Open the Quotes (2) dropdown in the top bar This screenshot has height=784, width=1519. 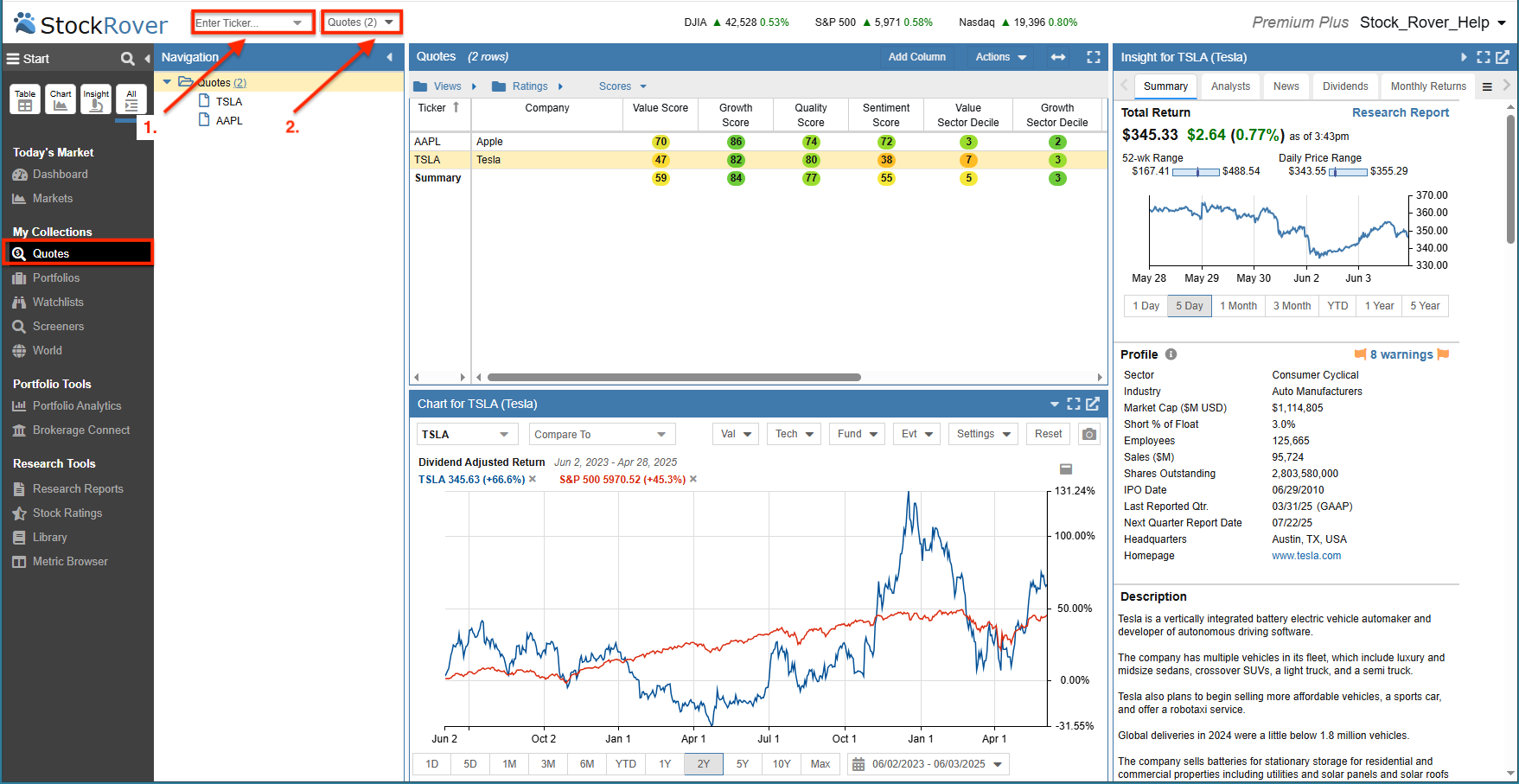click(x=361, y=22)
